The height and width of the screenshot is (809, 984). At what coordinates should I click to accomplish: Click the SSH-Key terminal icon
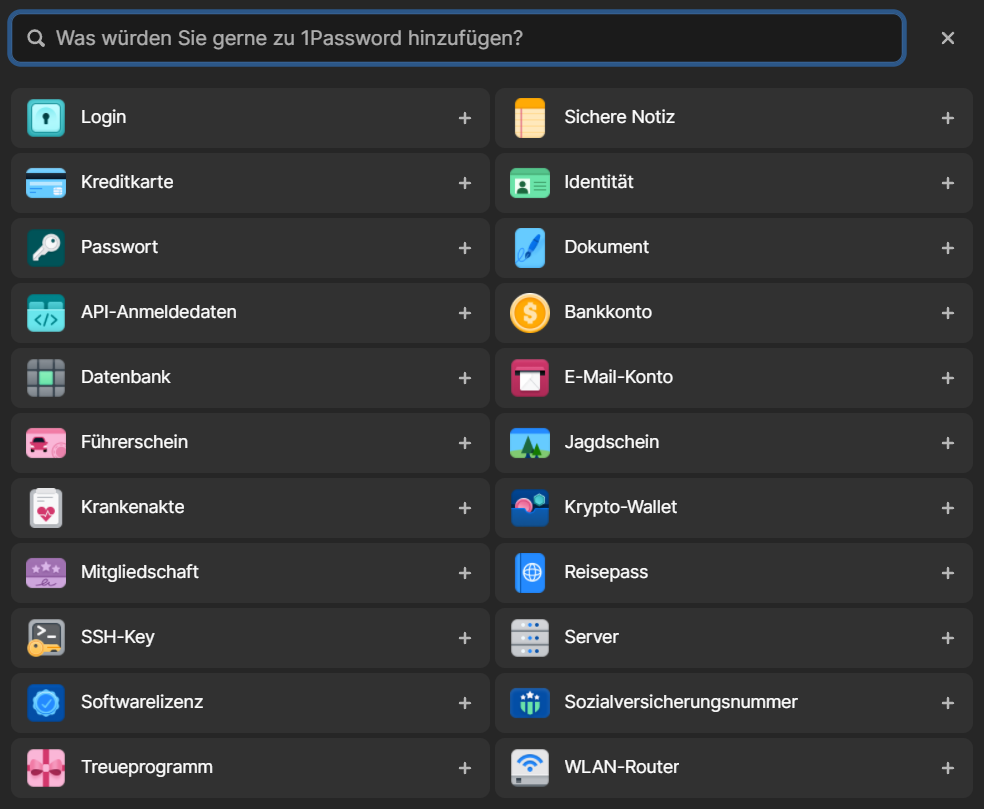(x=46, y=638)
